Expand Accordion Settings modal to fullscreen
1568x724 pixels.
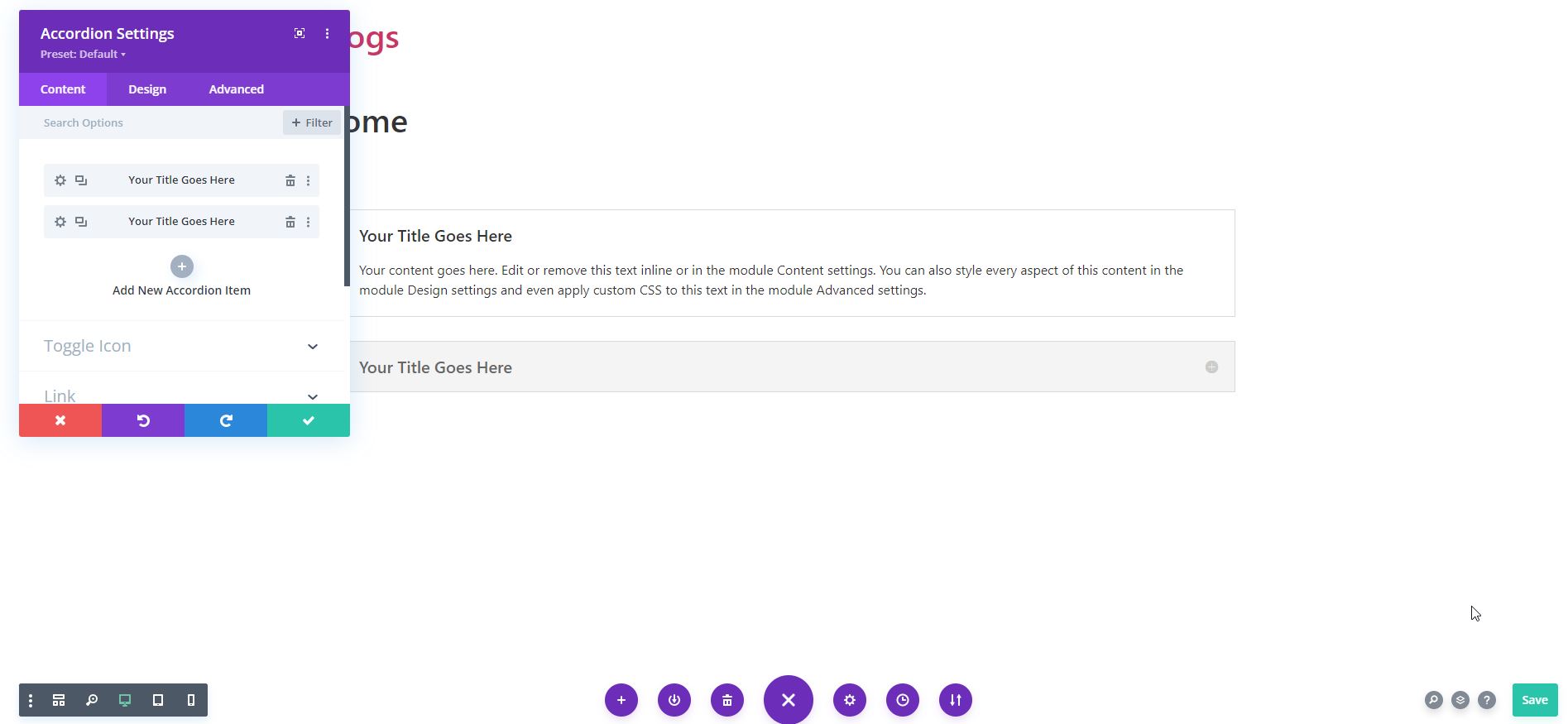300,33
